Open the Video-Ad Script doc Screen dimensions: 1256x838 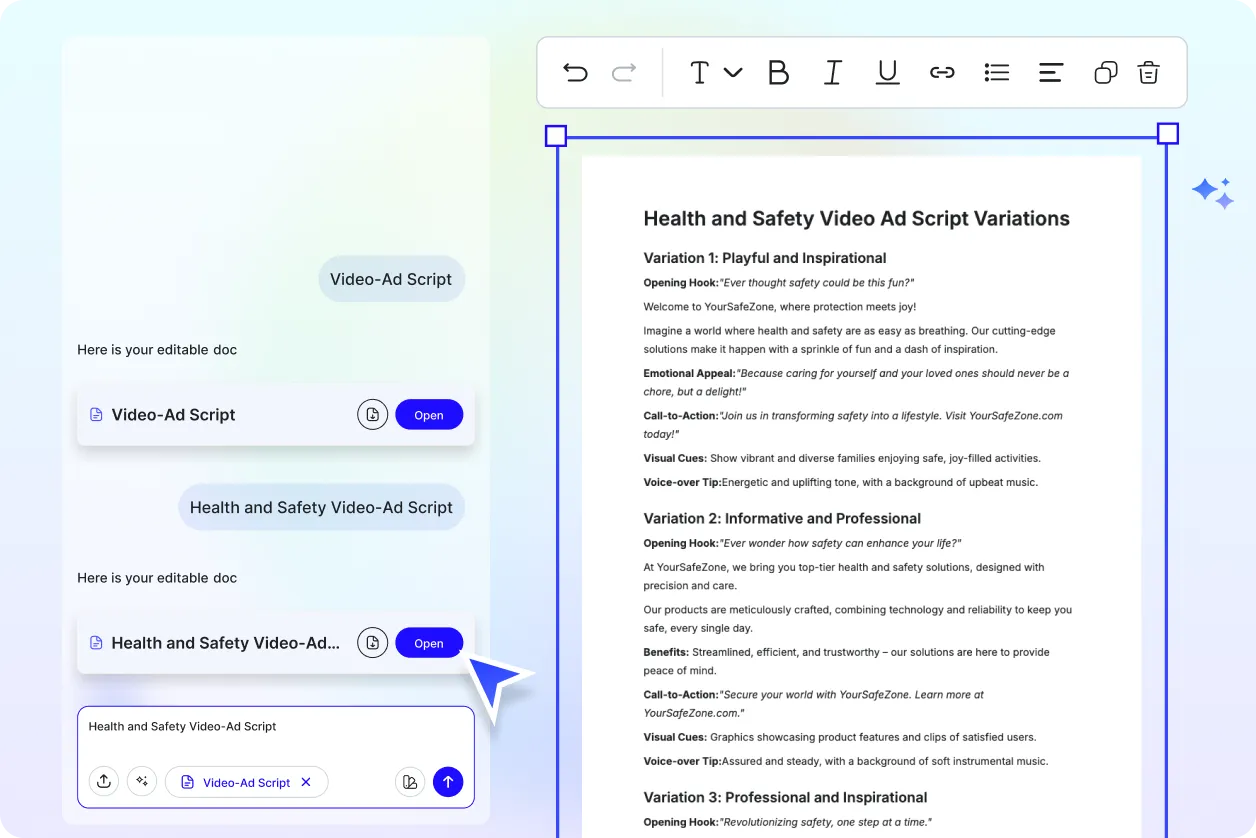tap(429, 414)
